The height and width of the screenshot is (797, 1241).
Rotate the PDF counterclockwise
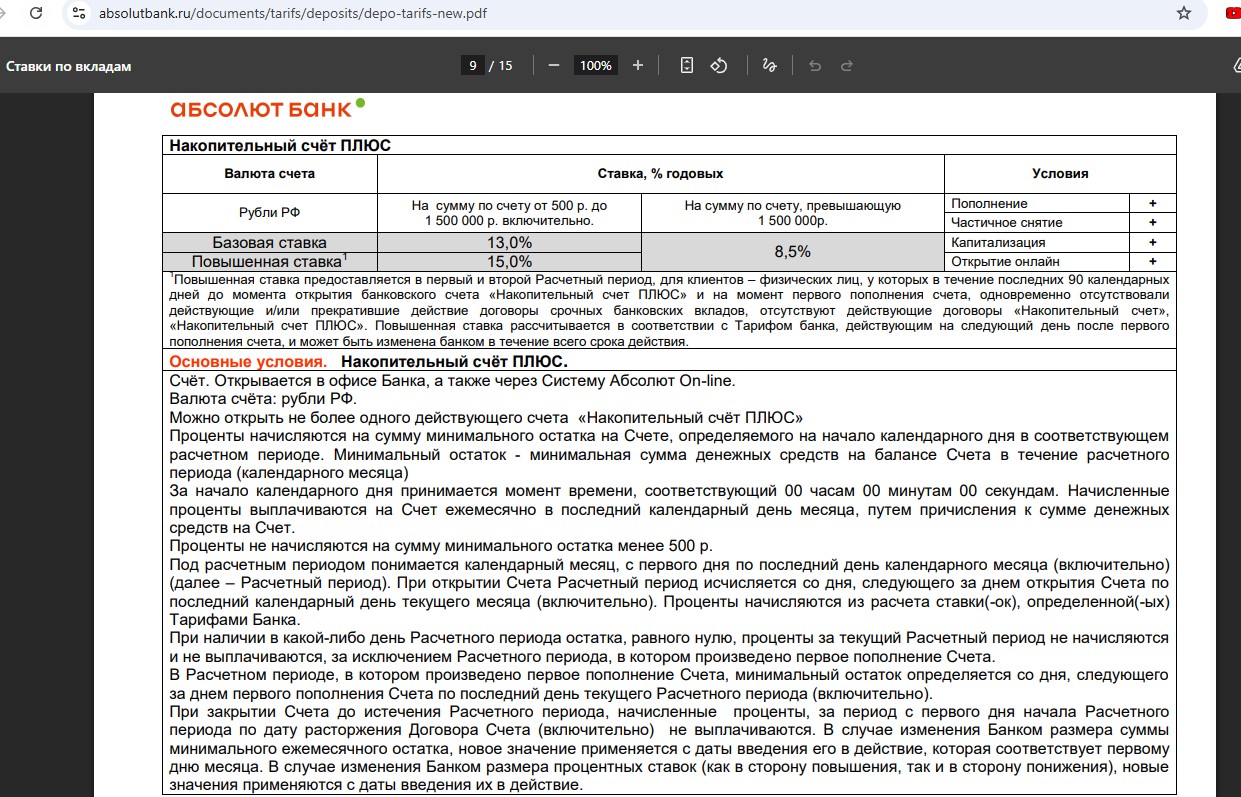tap(718, 65)
